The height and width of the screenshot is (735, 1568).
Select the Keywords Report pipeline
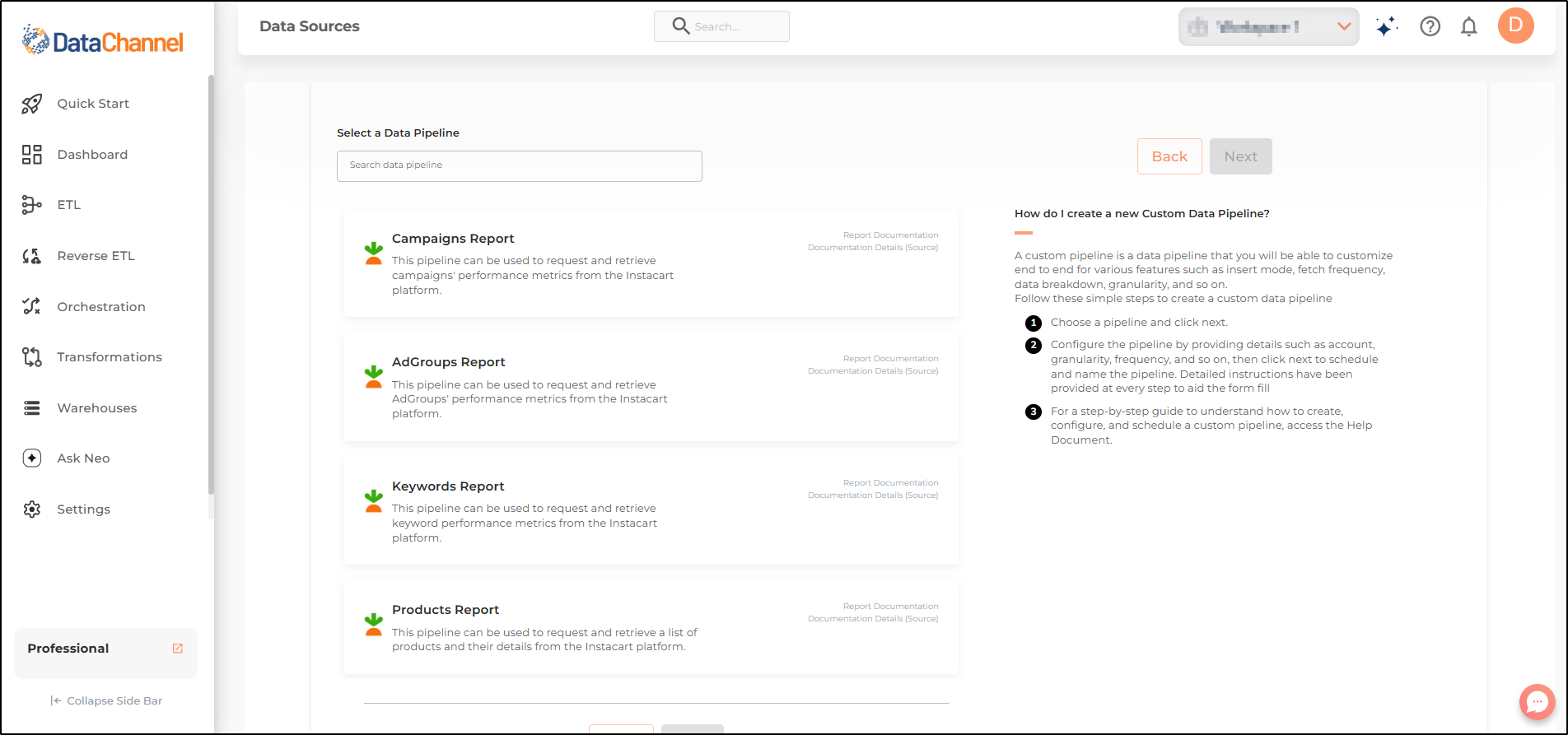click(x=651, y=511)
